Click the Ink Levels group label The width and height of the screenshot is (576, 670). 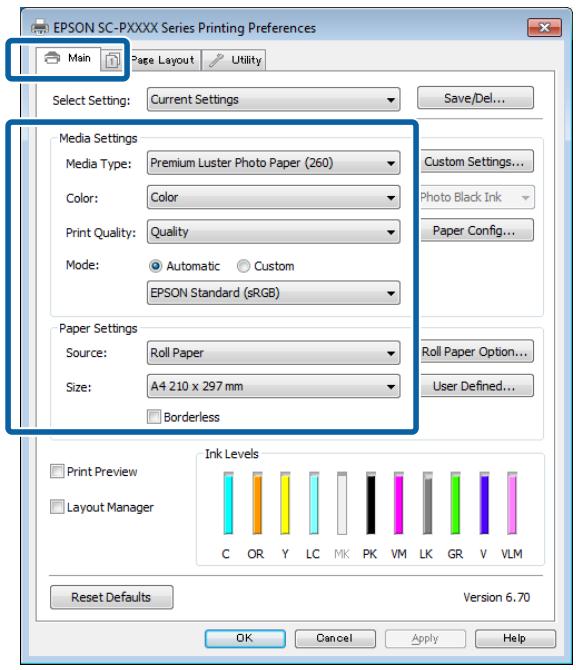click(x=232, y=454)
